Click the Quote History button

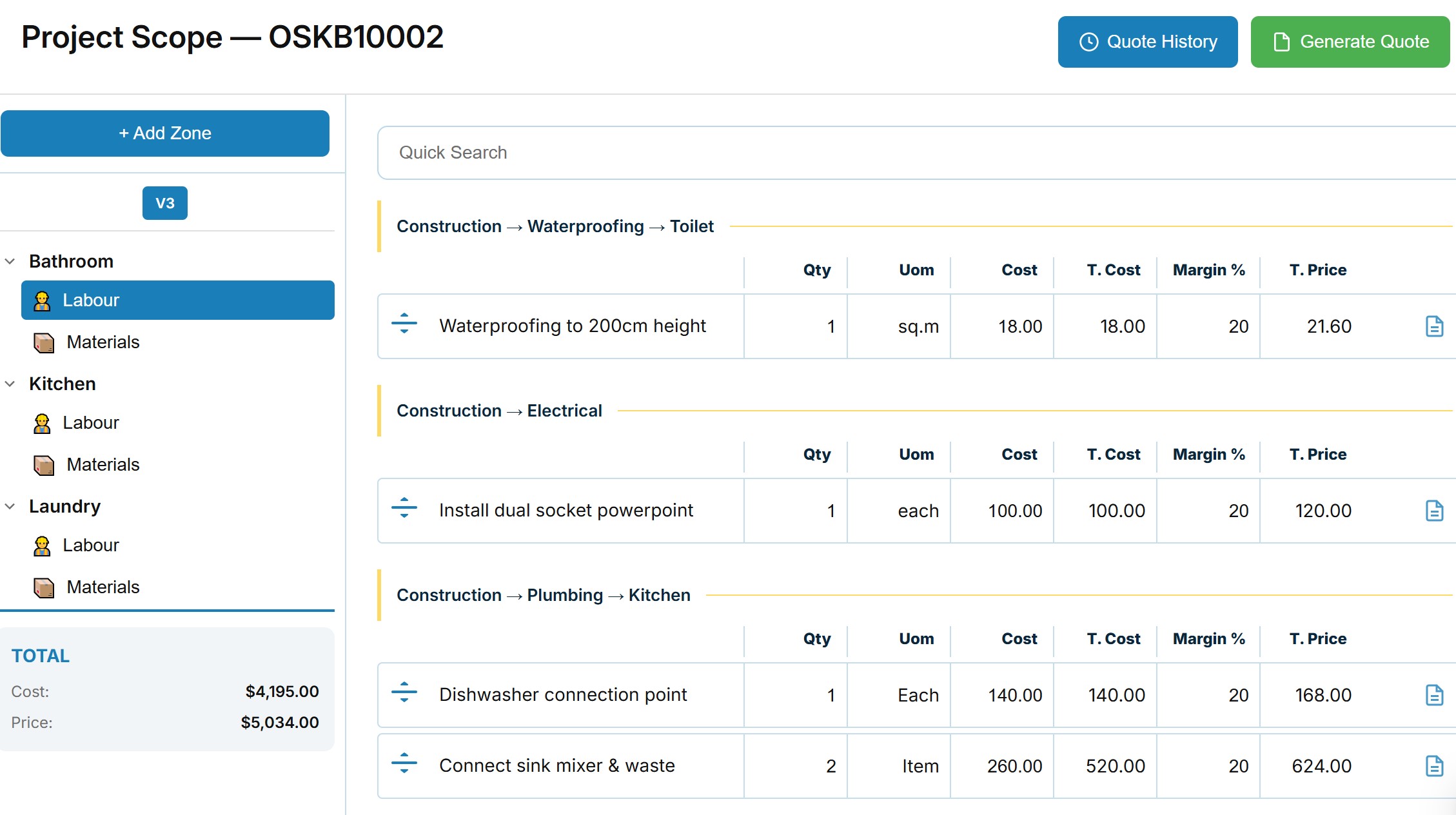pyautogui.click(x=1148, y=42)
